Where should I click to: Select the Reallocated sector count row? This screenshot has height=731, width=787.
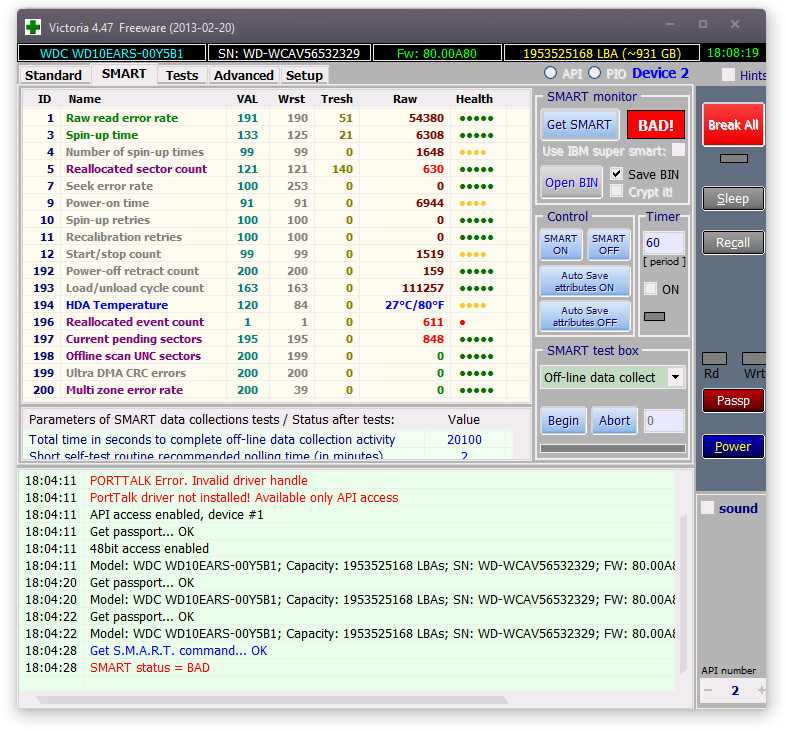[276, 169]
